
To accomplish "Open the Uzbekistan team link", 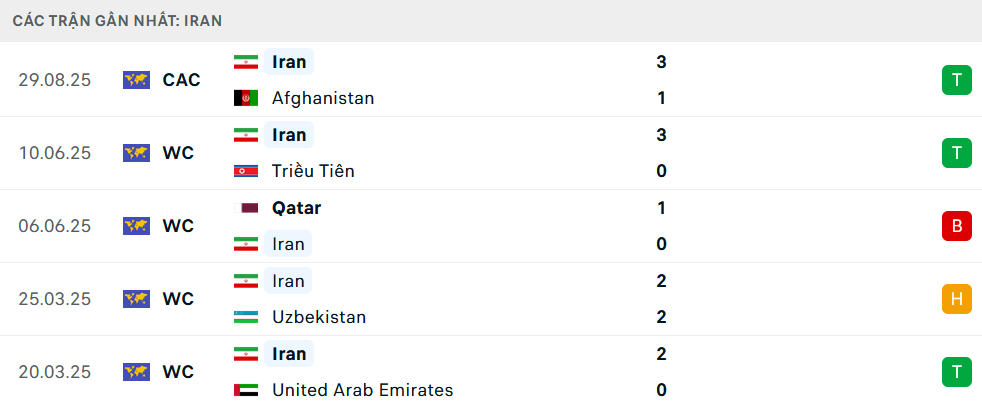I will [319, 317].
